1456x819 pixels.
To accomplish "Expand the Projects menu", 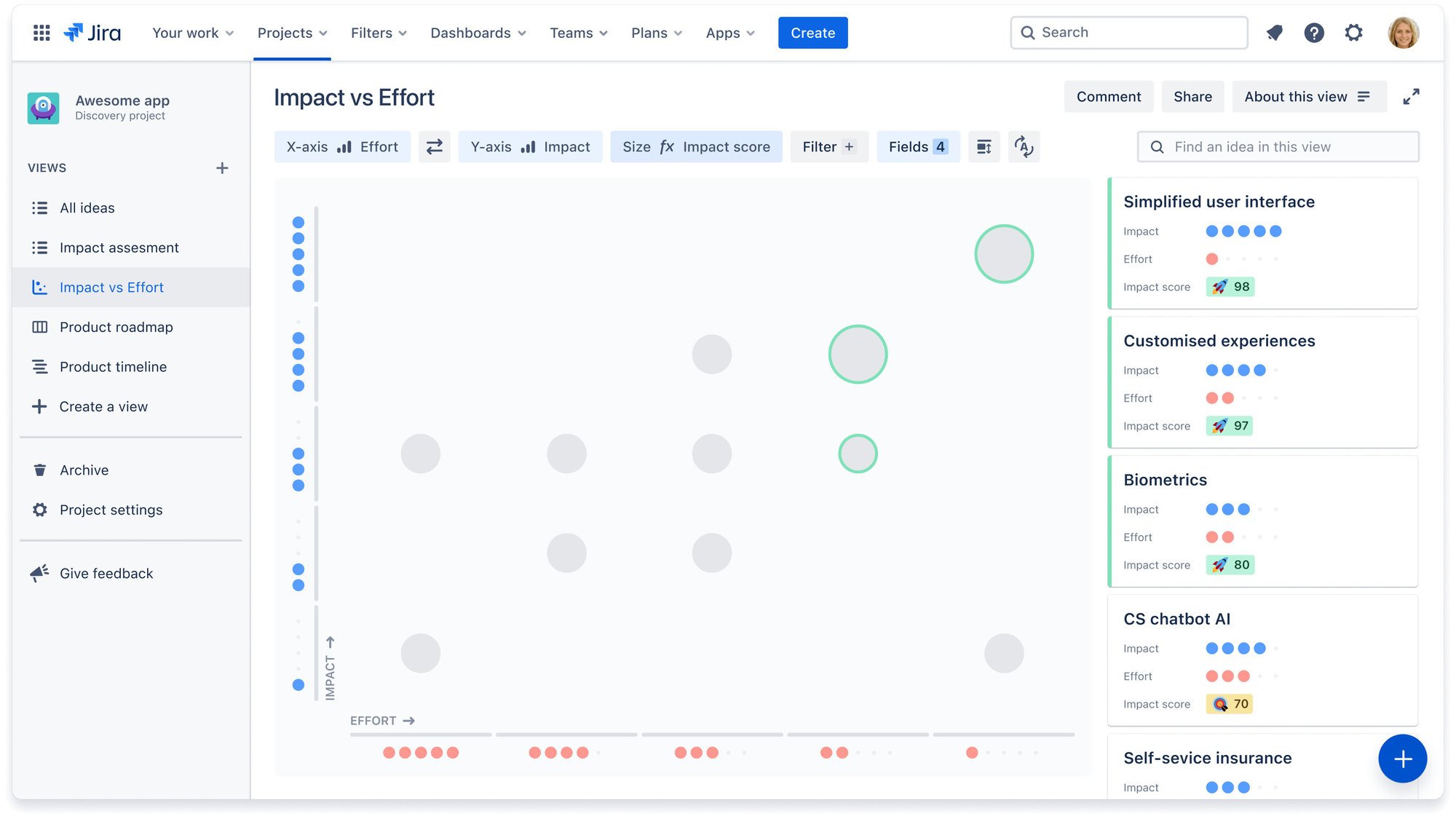I will 293,33.
